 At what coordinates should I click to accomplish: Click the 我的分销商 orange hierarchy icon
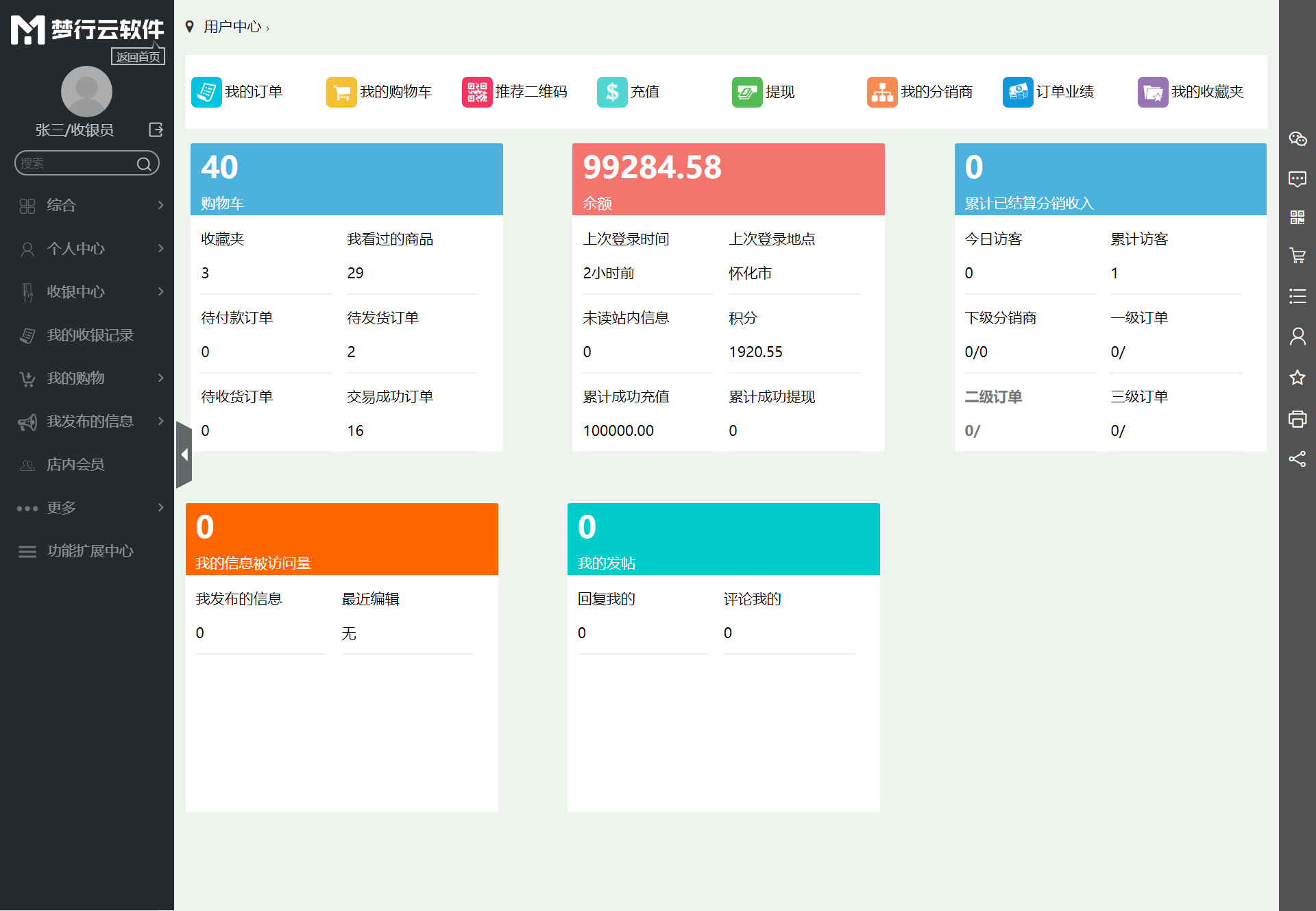point(882,92)
